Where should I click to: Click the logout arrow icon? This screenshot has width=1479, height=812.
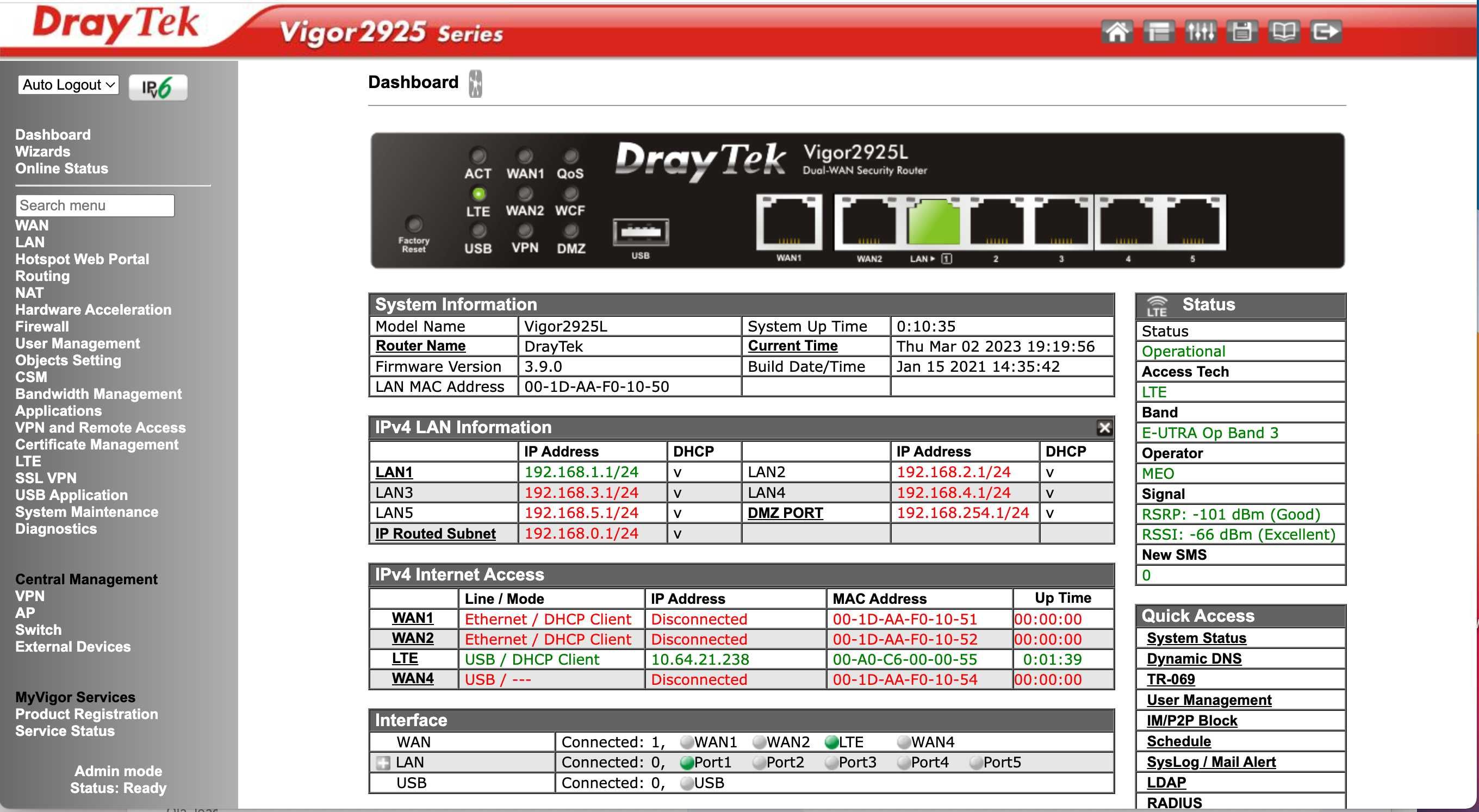(1326, 32)
